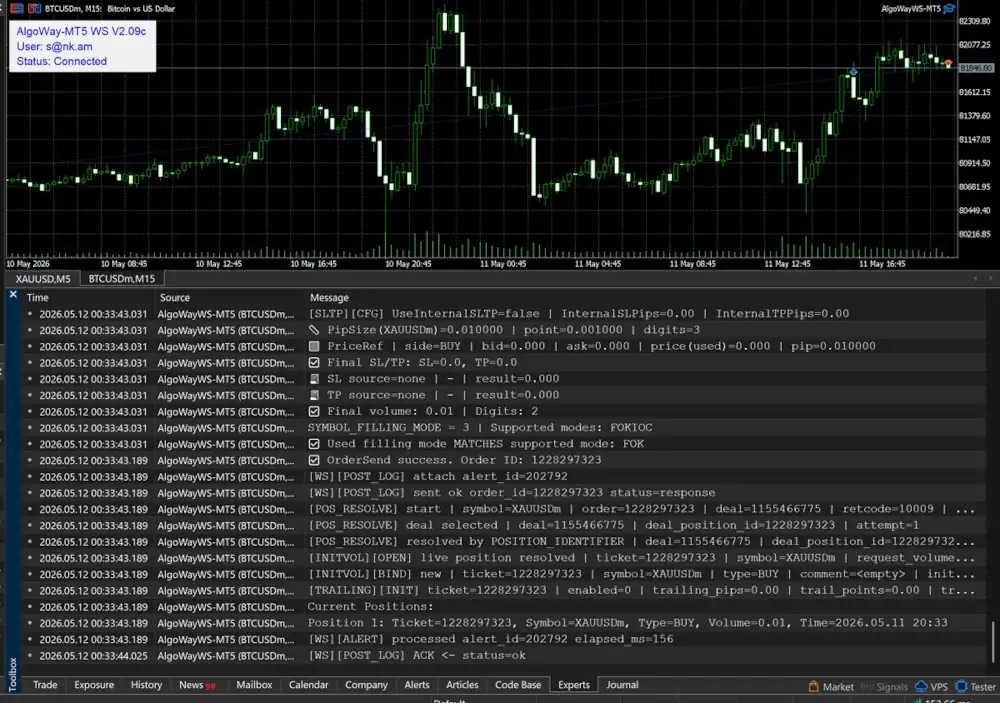Select the PipSize(XAUUSDm) log row
This screenshot has width=1000, height=703.
[504, 330]
